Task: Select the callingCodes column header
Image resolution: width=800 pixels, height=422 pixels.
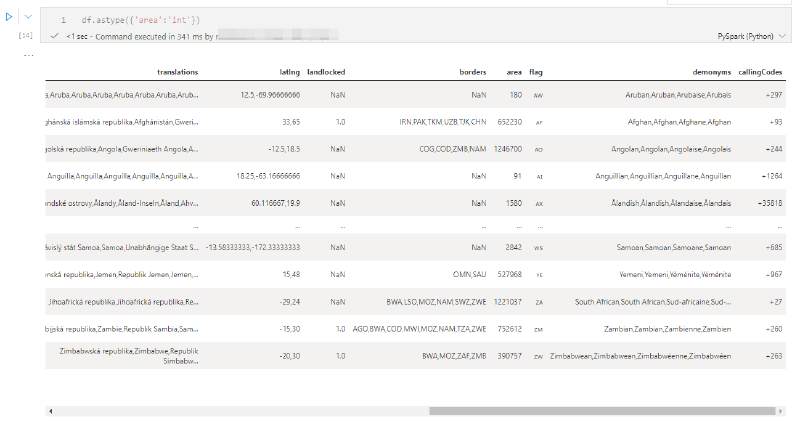Action: click(x=760, y=72)
